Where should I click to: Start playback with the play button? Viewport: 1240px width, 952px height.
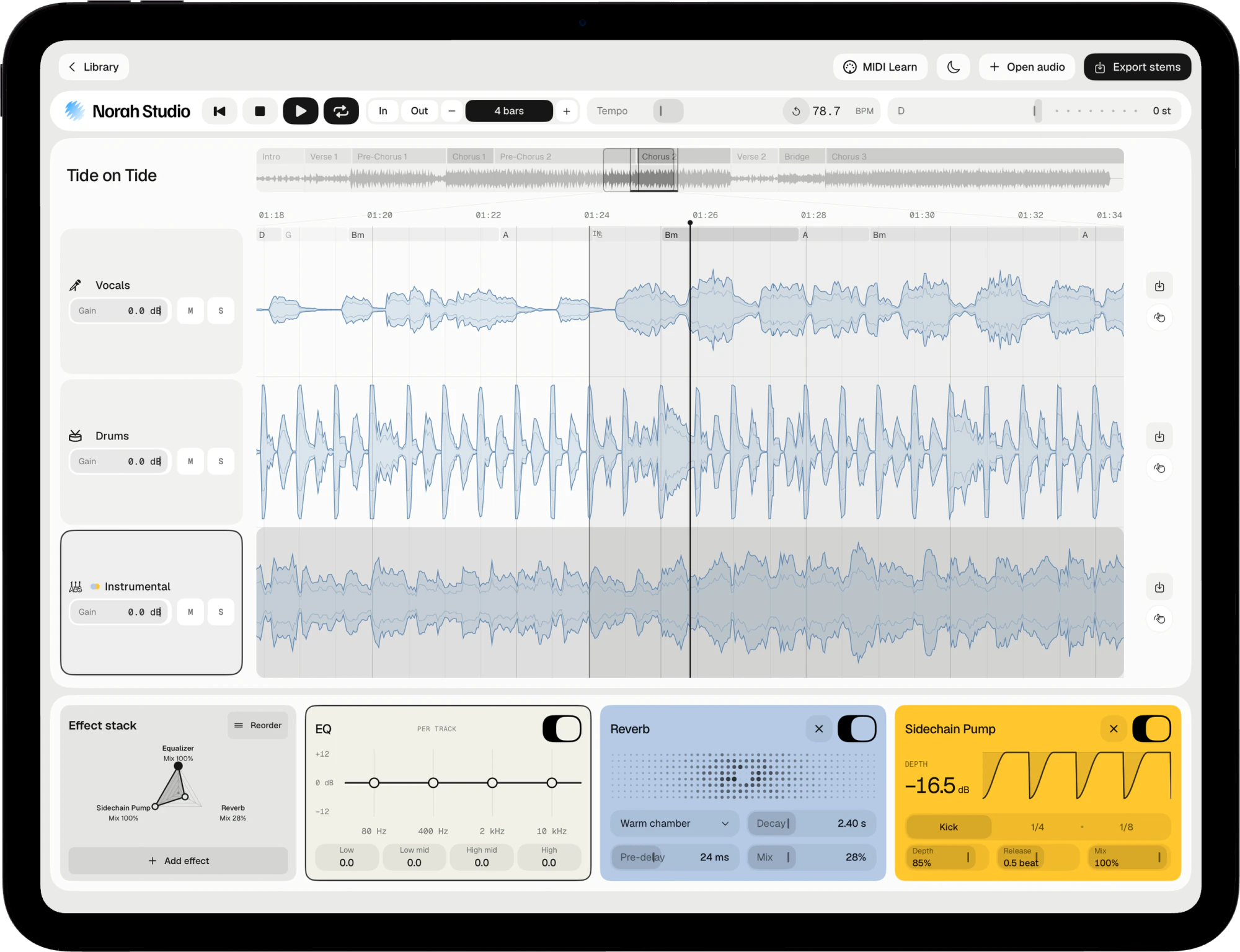click(x=301, y=111)
